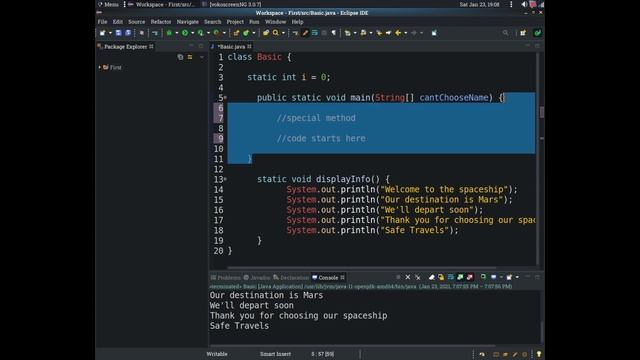Open the Coverage dropdown arrow
Screen dimensions: 640x360
208,33
